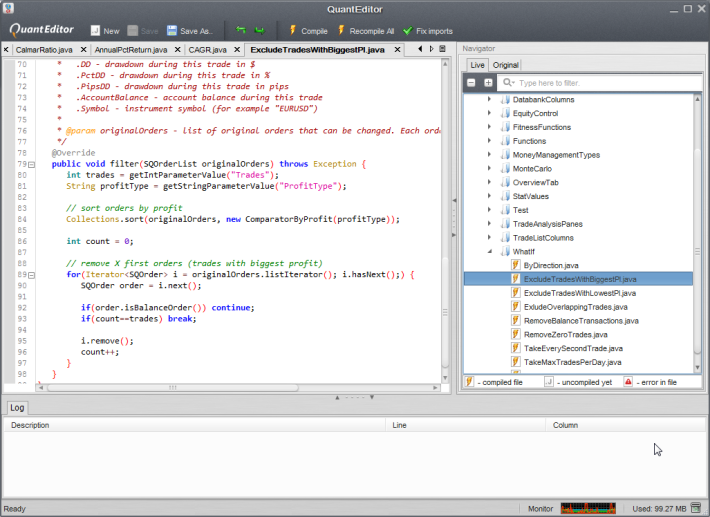Close the CAGR.java tab
The width and height of the screenshot is (710, 517).
tap(237, 49)
